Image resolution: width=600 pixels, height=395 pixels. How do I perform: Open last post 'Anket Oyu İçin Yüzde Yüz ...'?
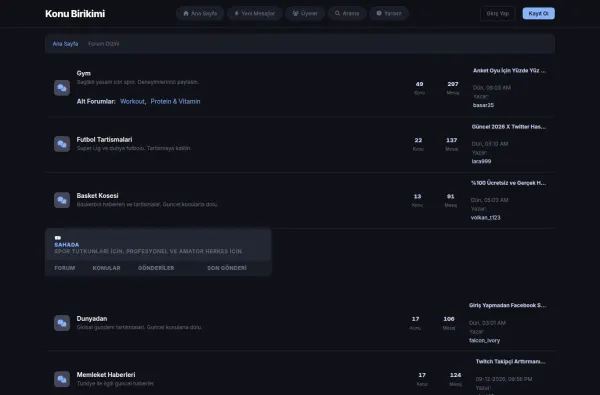[509, 70]
